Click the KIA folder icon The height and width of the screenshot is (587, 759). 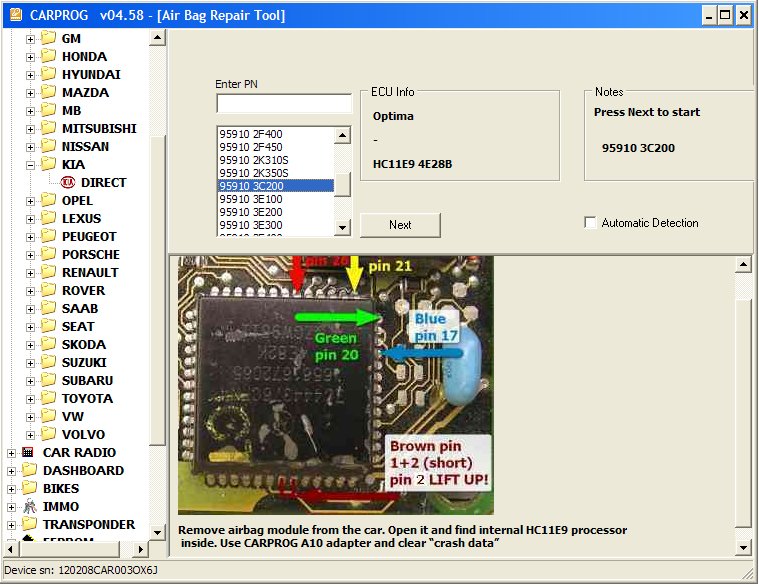click(48, 164)
